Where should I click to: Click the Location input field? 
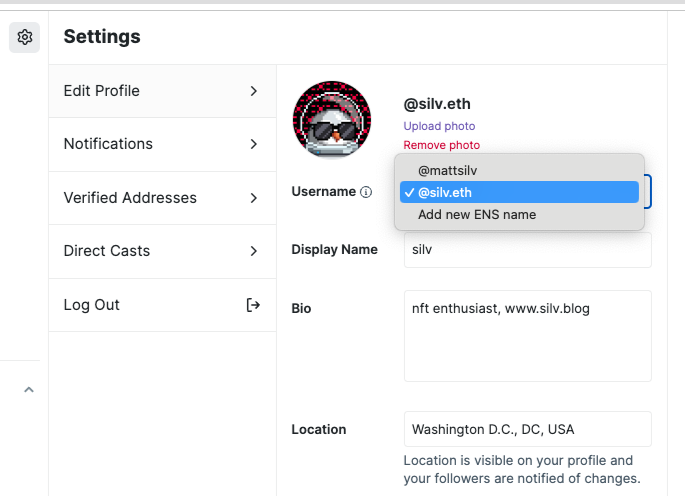pyautogui.click(x=527, y=429)
